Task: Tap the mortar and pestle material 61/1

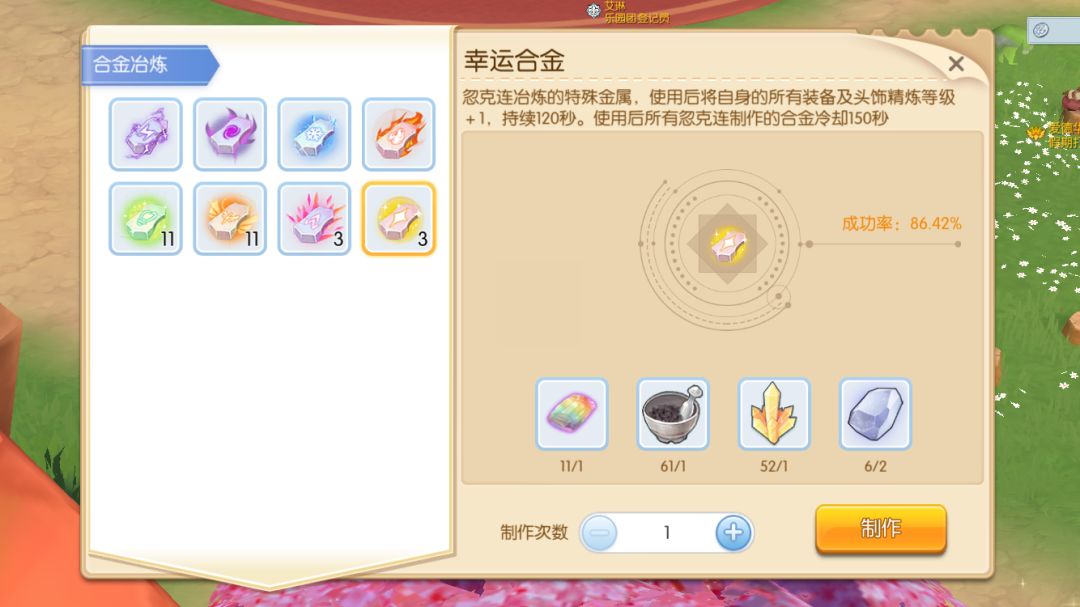Action: click(x=673, y=414)
